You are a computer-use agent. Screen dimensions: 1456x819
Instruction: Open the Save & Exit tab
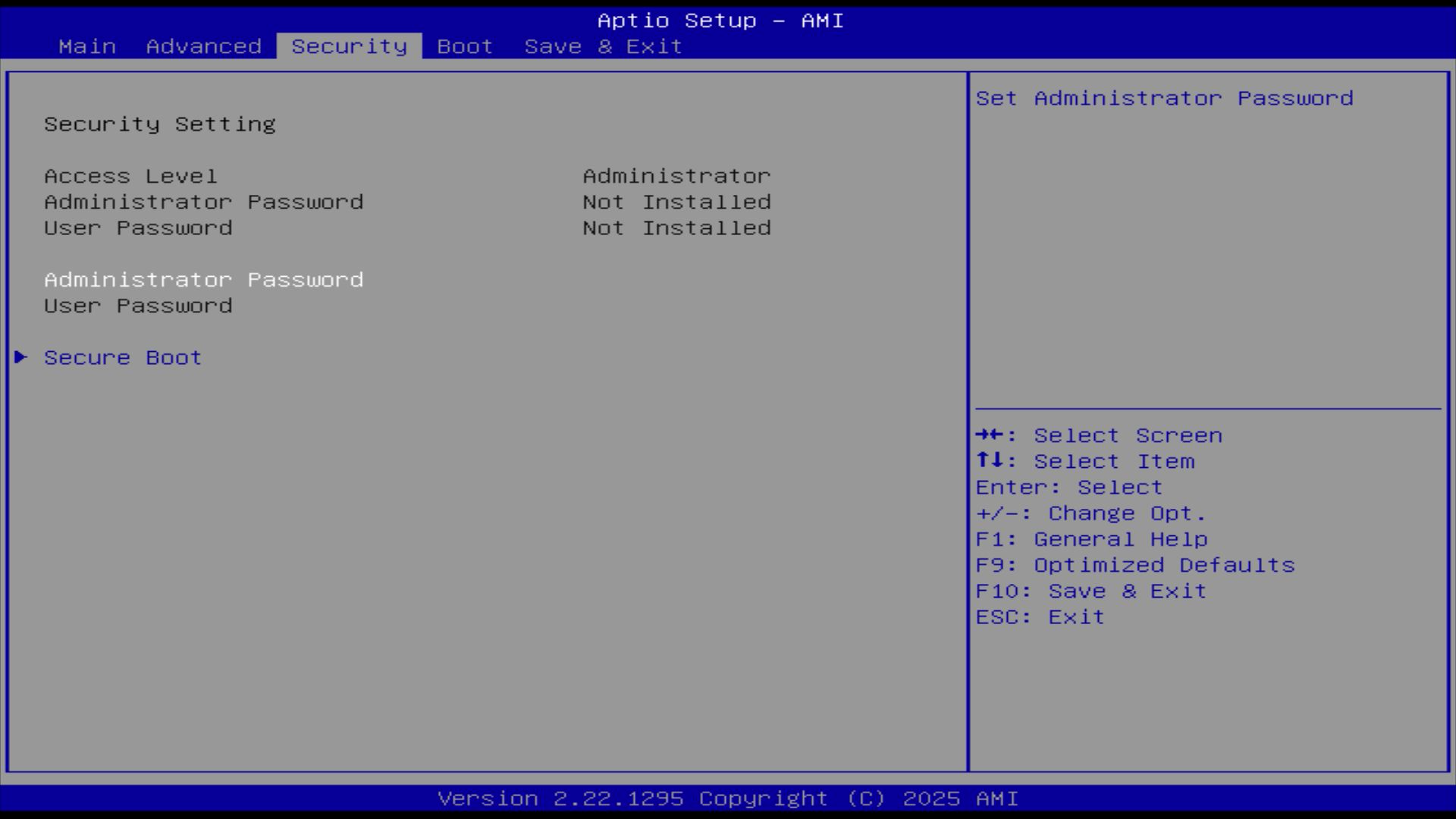pos(603,46)
